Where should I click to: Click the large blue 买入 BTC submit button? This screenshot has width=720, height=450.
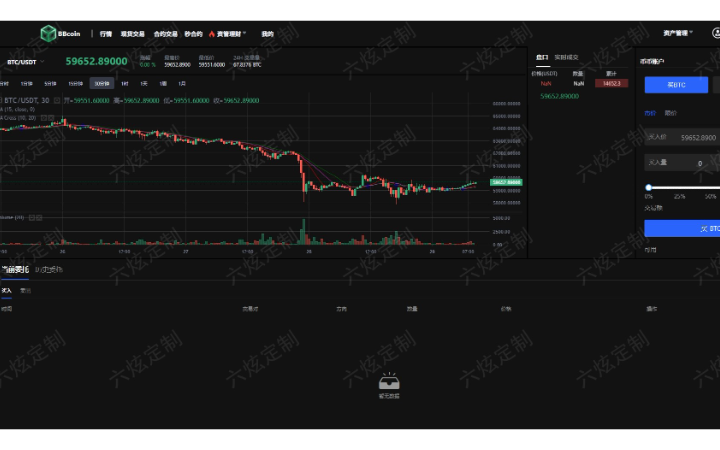(x=682, y=228)
